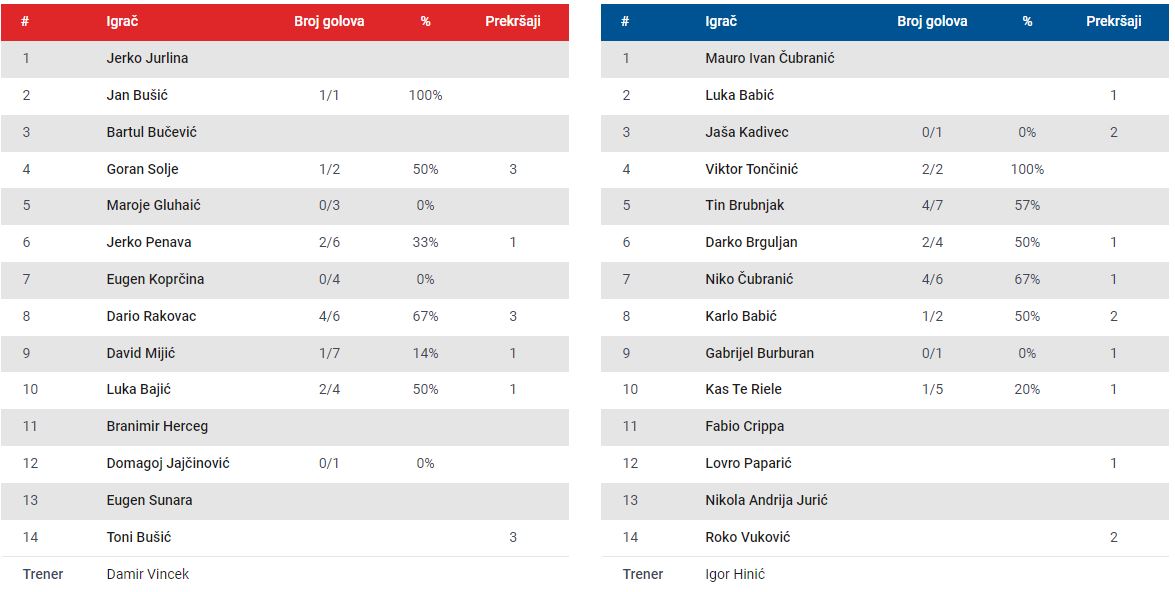Select Kas Te Riele row
The width and height of the screenshot is (1175, 592).
click(x=884, y=390)
